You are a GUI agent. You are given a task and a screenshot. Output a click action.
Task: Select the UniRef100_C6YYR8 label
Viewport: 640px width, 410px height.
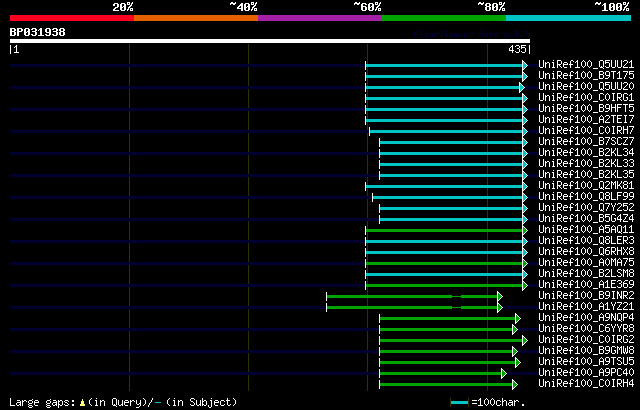point(586,329)
